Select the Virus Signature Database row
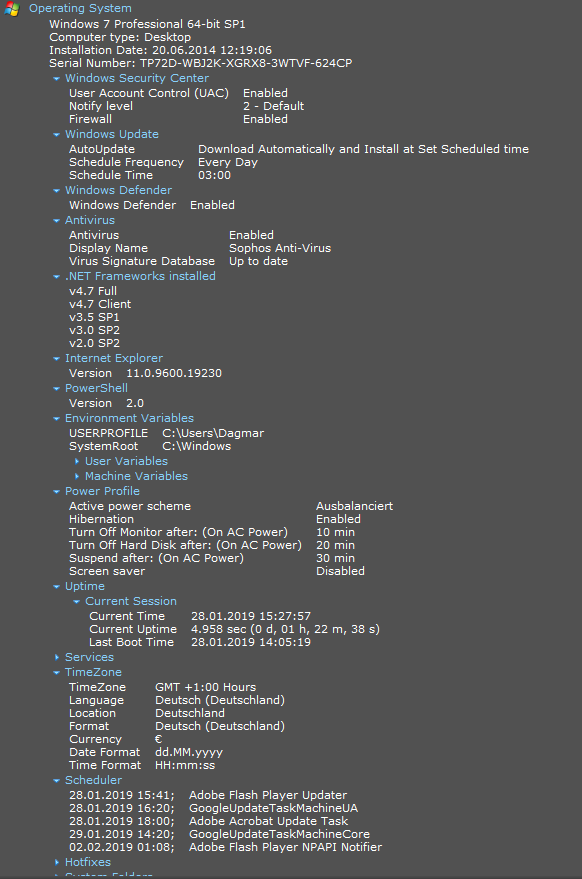Image resolution: width=582 pixels, height=879 pixels. [x=178, y=261]
